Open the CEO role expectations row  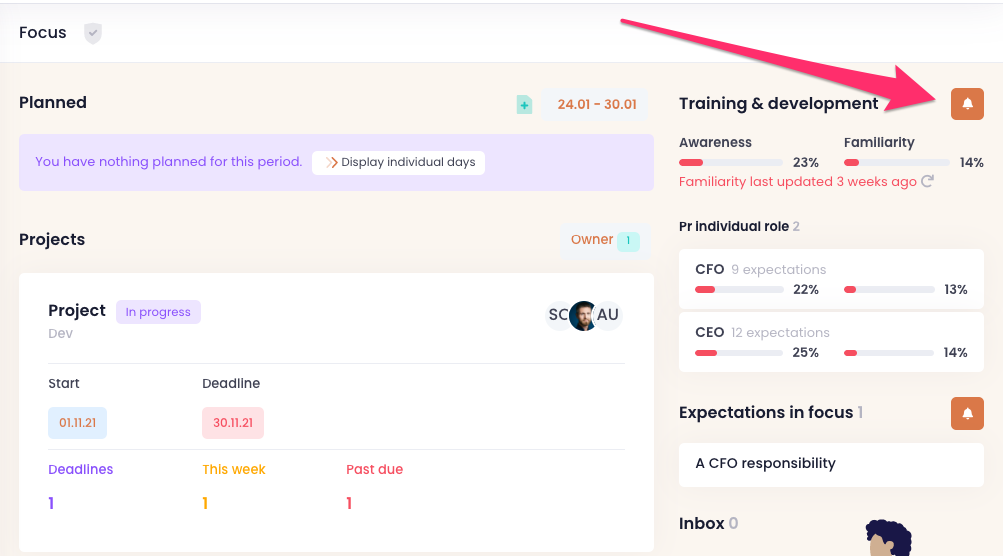click(x=831, y=342)
